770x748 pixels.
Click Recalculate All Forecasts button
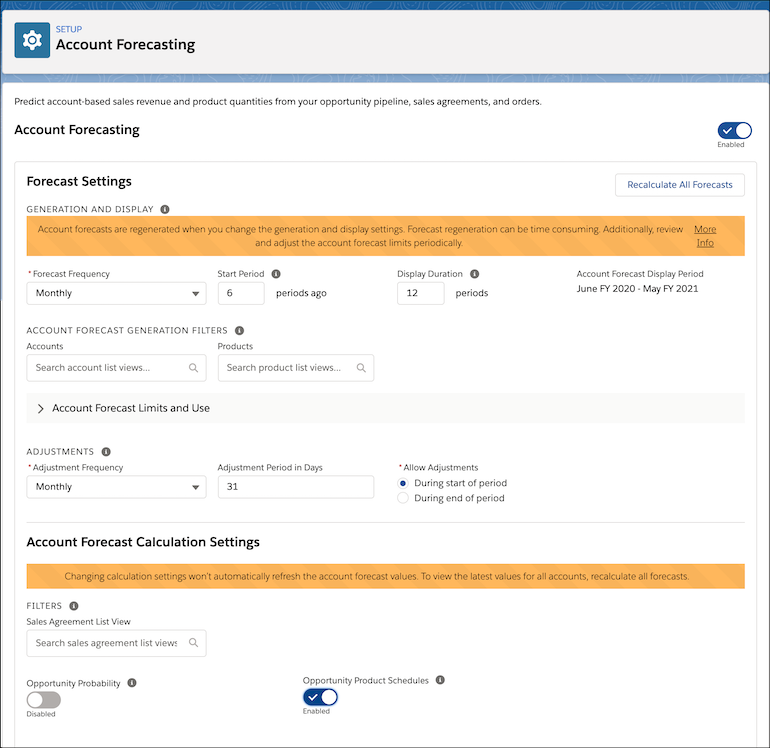point(680,185)
